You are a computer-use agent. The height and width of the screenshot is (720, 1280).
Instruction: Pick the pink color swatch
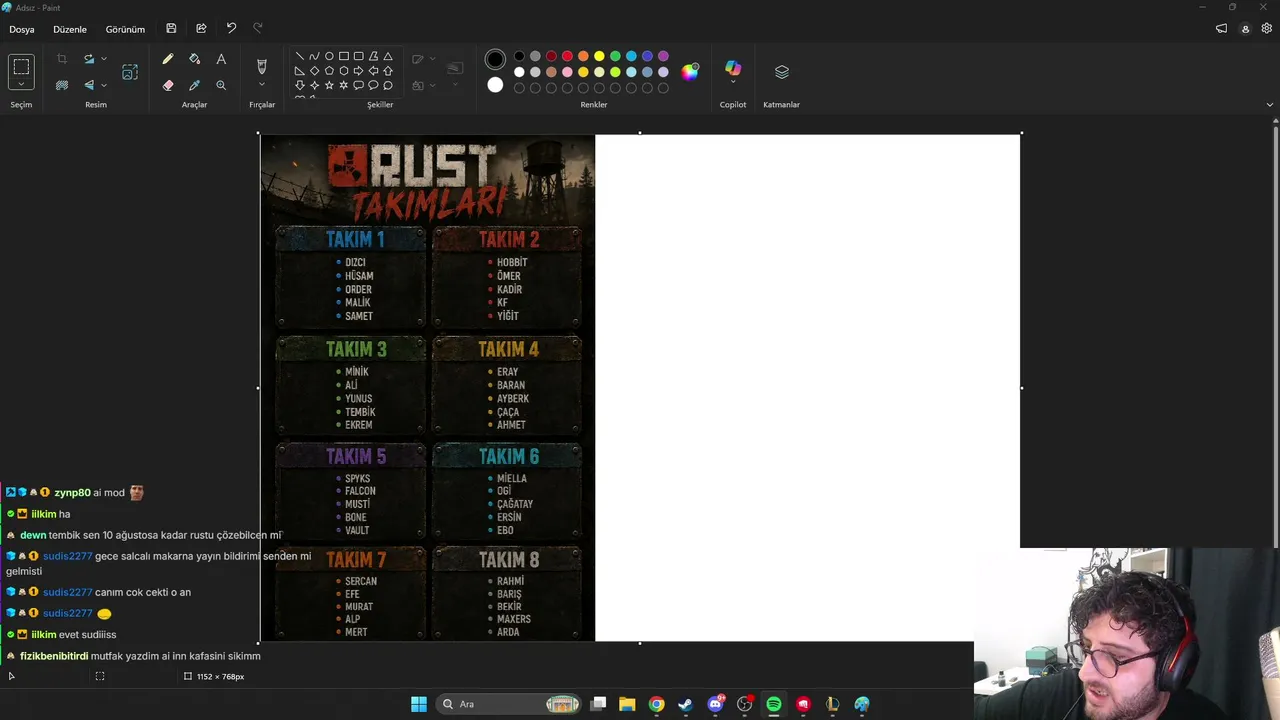[x=567, y=72]
